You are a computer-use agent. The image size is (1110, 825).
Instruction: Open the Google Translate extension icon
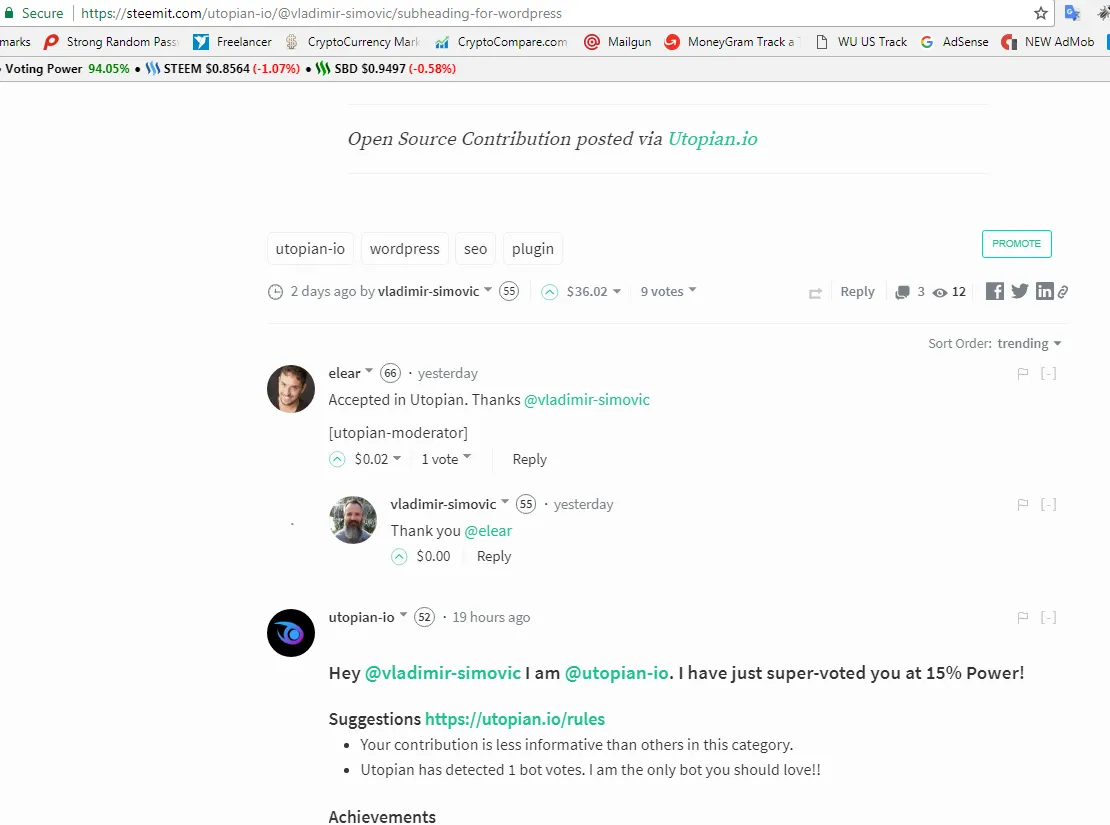point(1072,13)
